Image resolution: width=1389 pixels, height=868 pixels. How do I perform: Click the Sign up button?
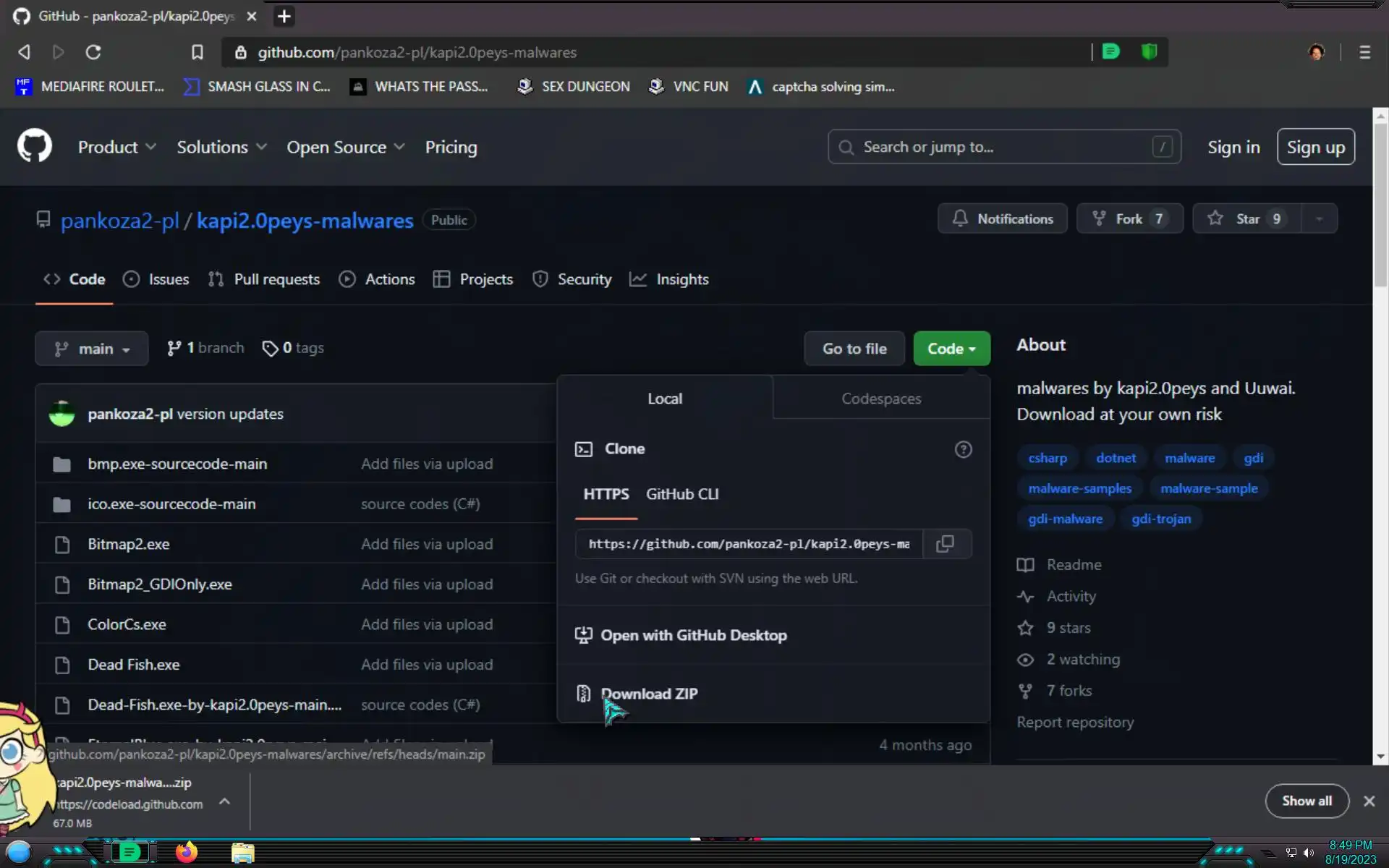click(1315, 148)
